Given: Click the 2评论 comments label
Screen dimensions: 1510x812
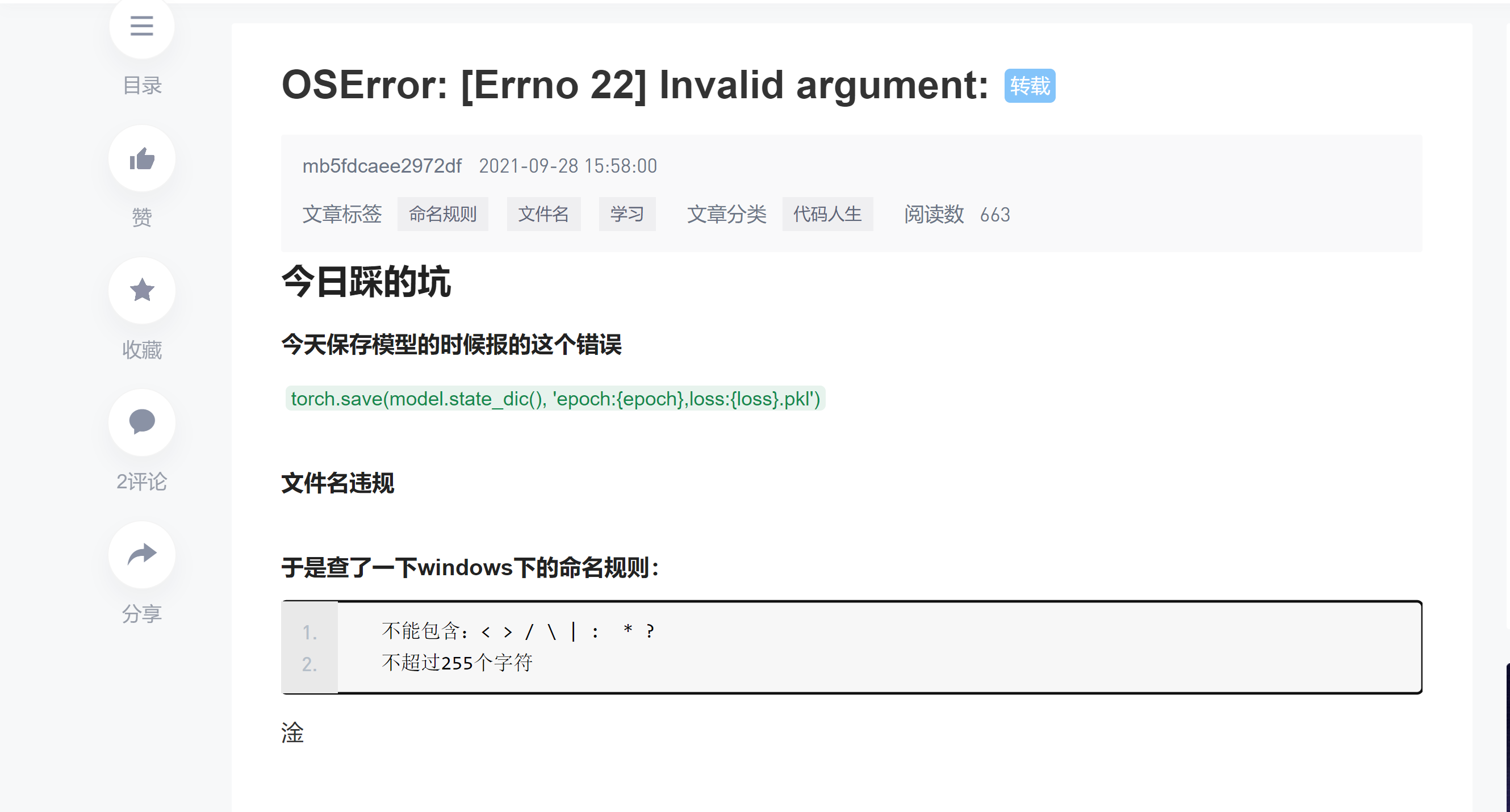Looking at the screenshot, I should 141,482.
